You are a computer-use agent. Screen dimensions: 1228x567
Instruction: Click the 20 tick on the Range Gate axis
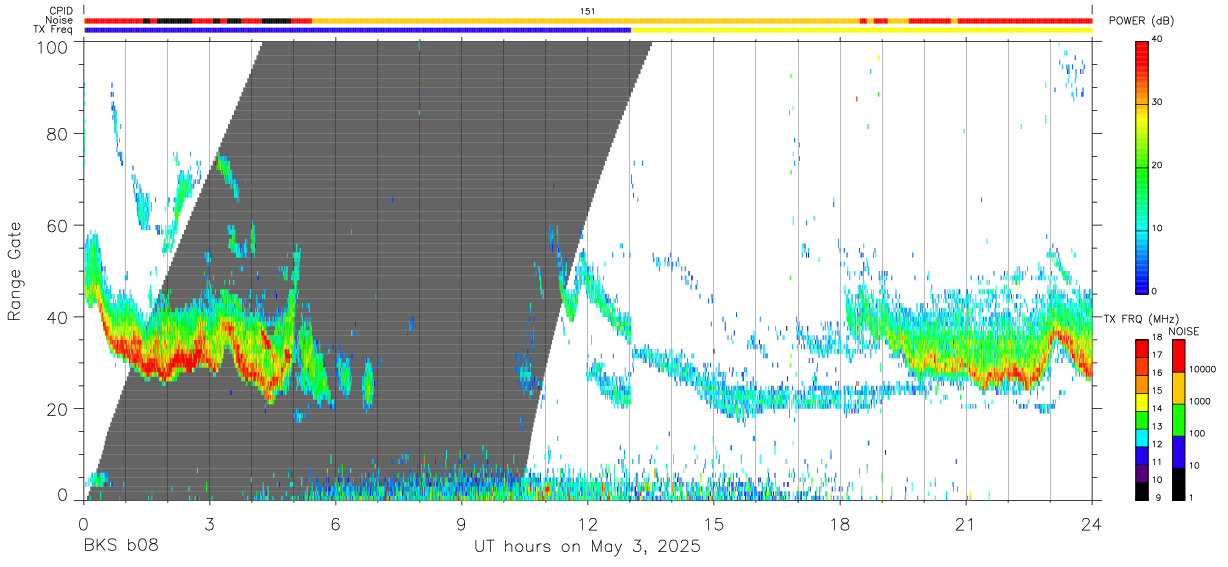(x=58, y=409)
